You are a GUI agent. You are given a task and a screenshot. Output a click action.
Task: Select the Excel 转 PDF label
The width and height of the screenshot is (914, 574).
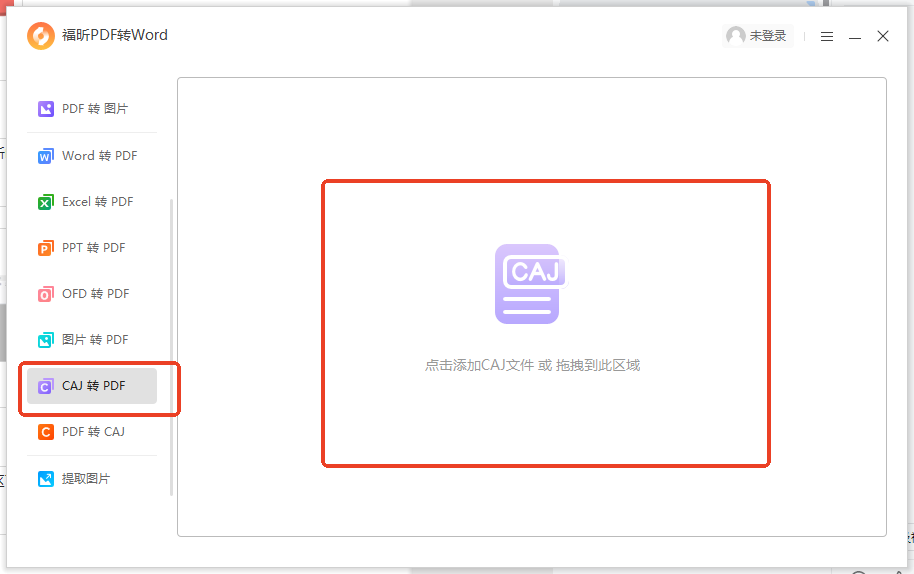tap(97, 202)
